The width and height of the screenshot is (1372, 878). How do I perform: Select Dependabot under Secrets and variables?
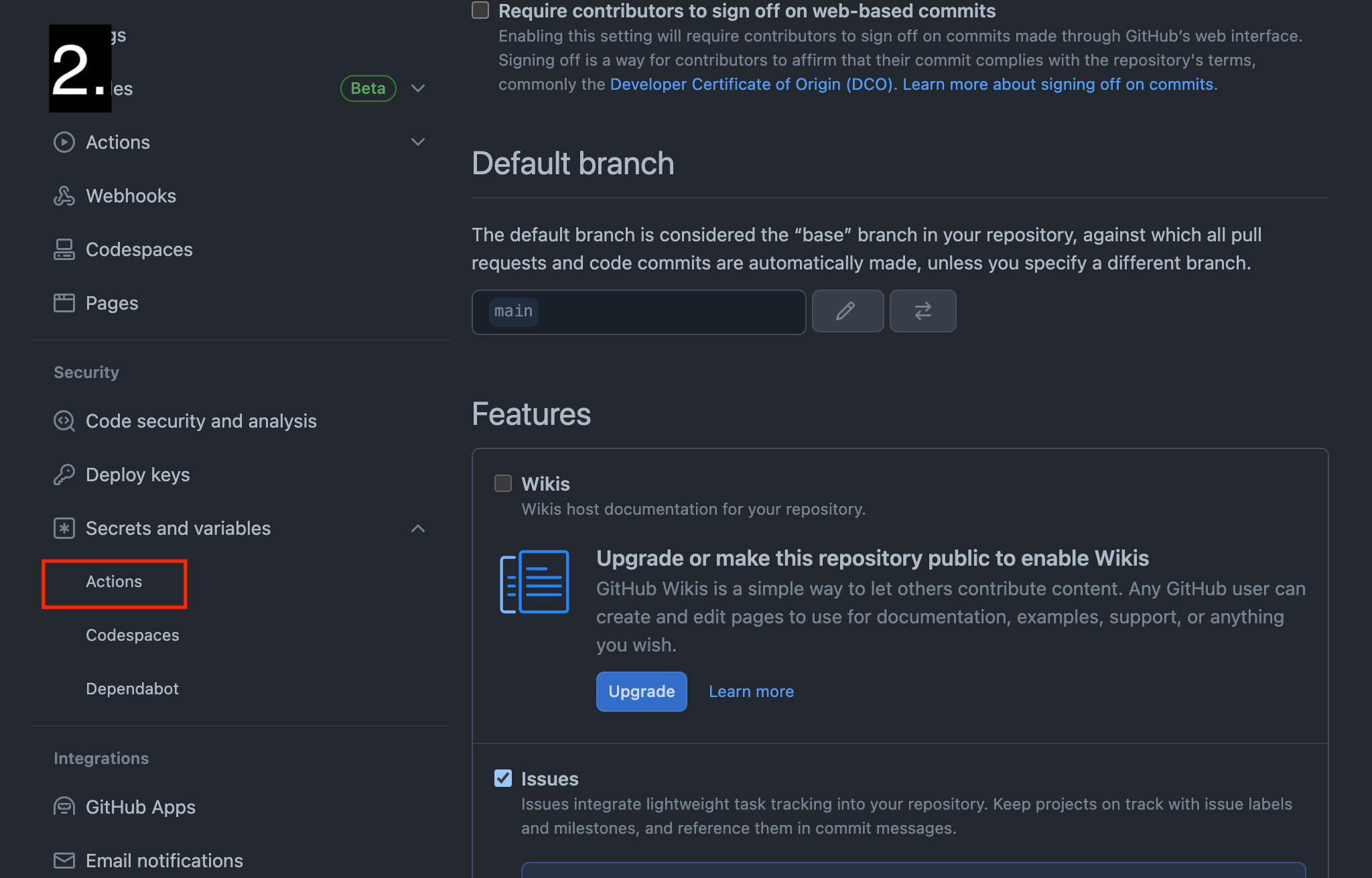pyautogui.click(x=132, y=689)
